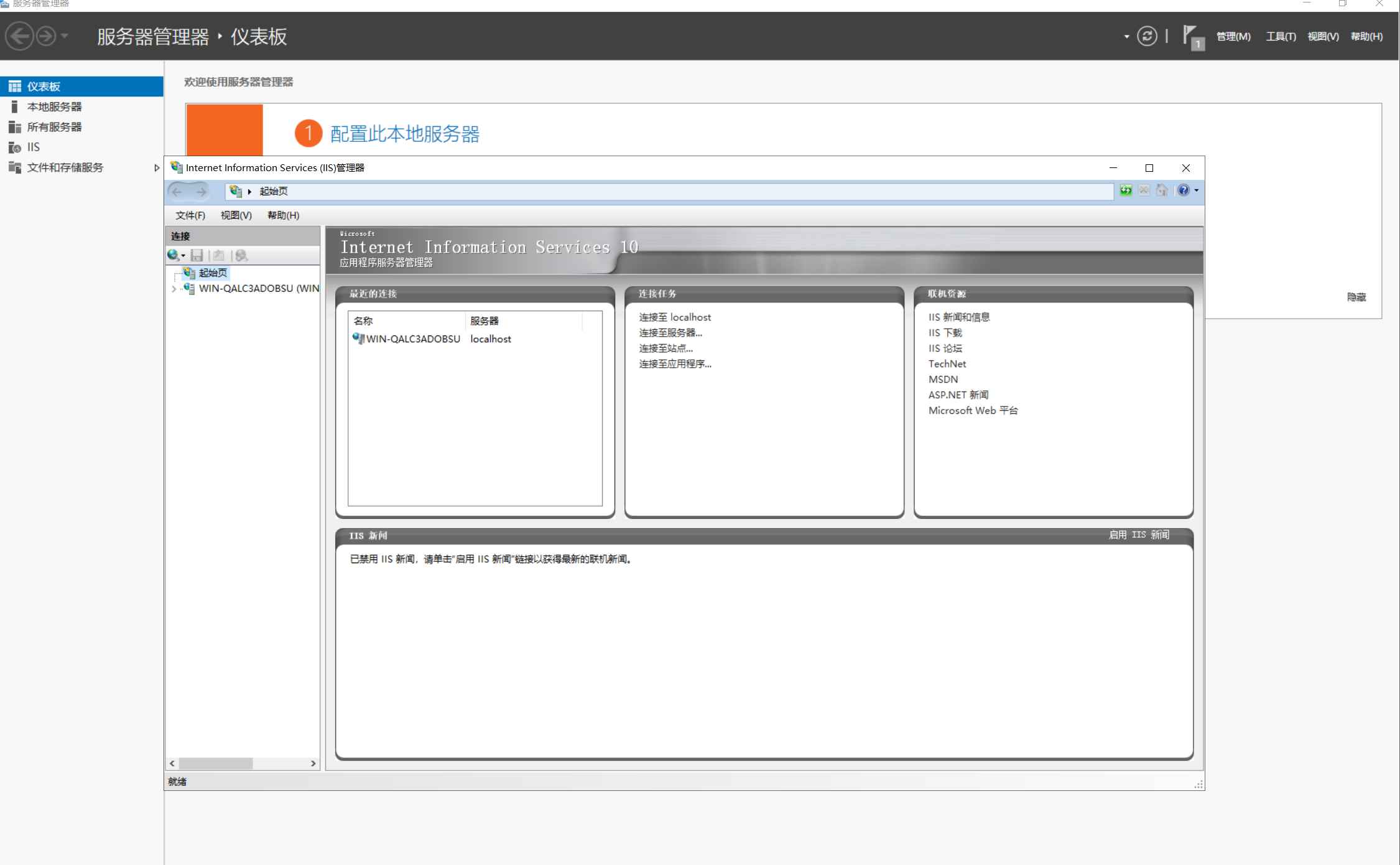Open IIS 新闻和信息 resource link

pyautogui.click(x=959, y=317)
